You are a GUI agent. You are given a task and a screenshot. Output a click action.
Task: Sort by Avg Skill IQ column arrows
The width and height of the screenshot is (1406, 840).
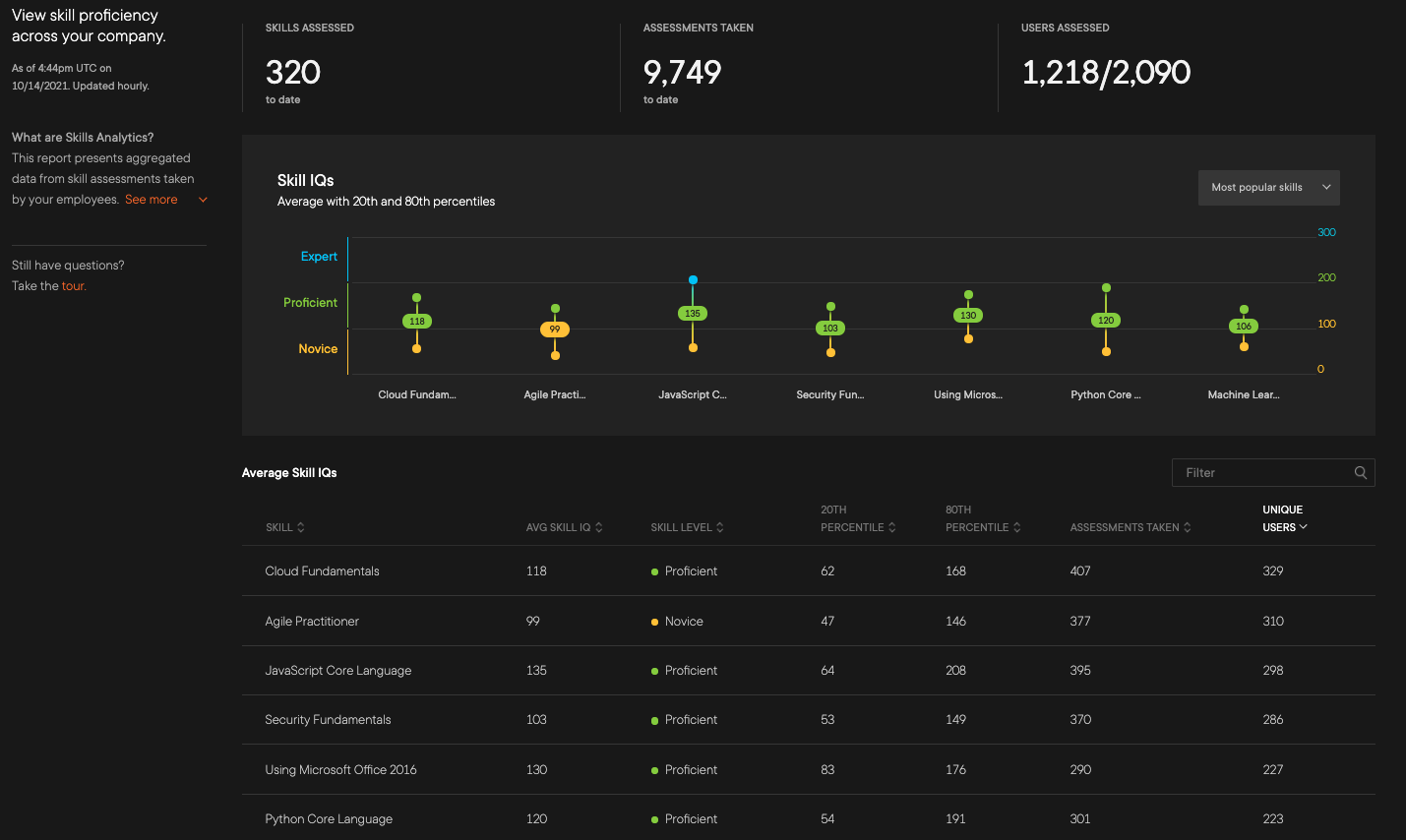coord(598,527)
